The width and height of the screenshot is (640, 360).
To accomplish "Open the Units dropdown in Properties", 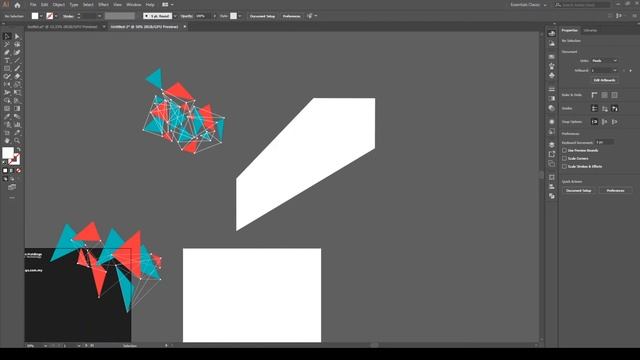I will point(604,60).
